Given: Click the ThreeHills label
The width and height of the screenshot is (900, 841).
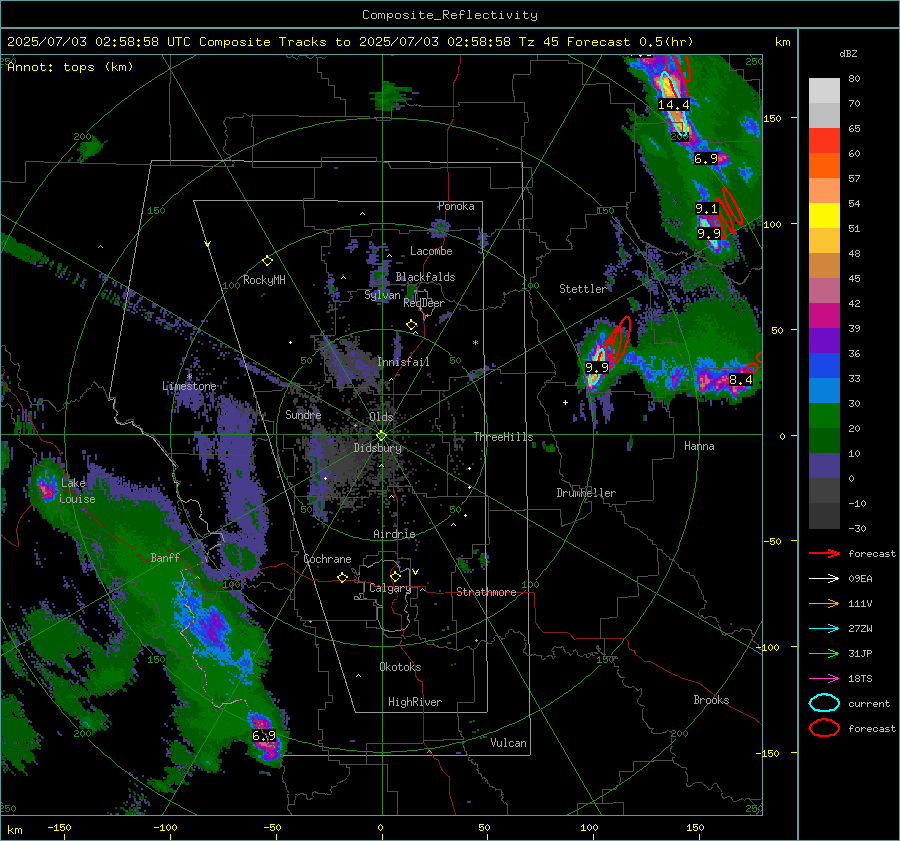Looking at the screenshot, I should (503, 437).
